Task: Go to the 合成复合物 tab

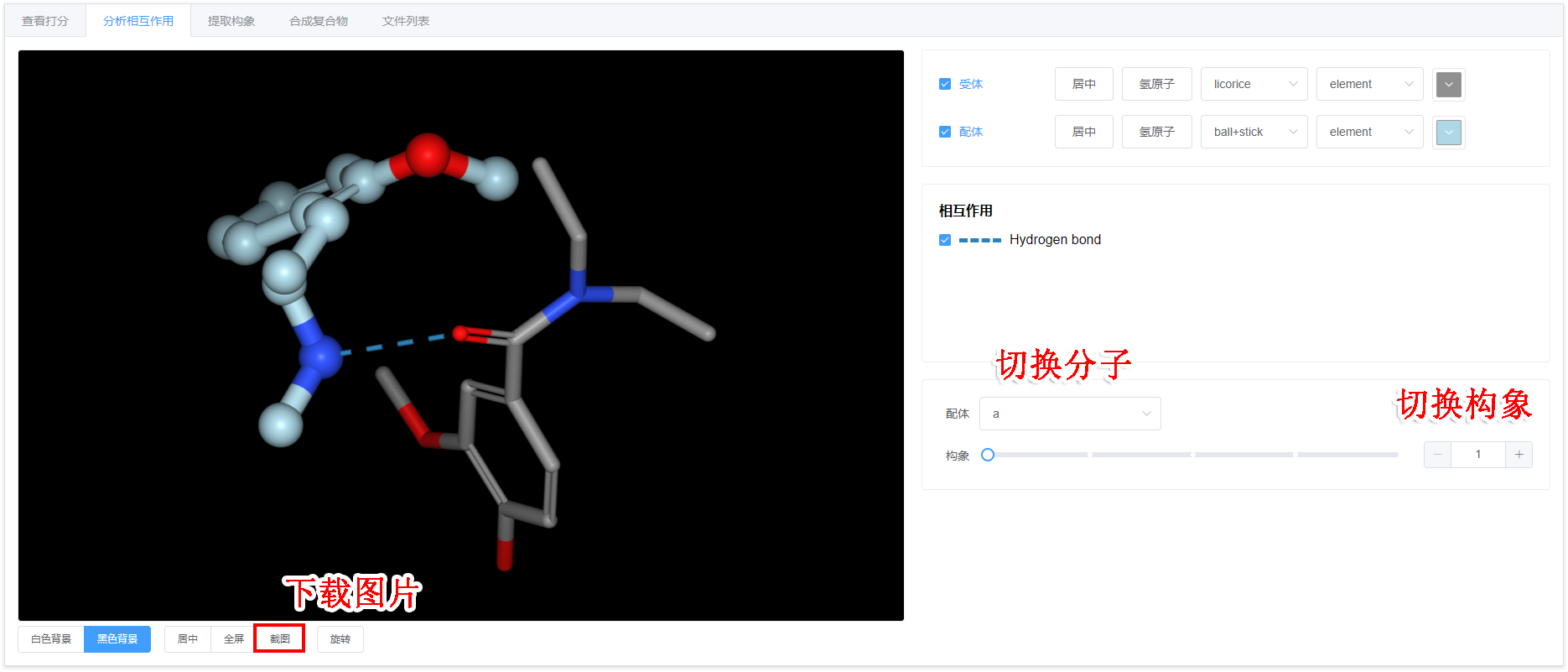Action: (319, 21)
